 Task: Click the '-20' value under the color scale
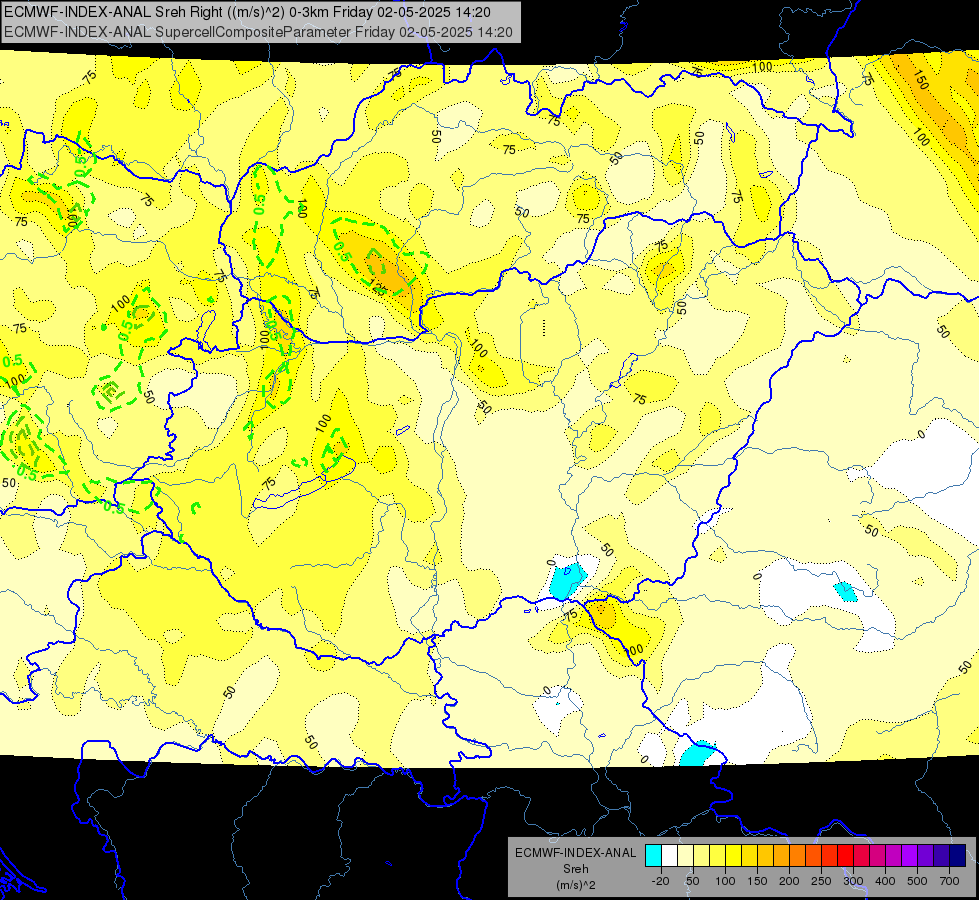point(660,881)
